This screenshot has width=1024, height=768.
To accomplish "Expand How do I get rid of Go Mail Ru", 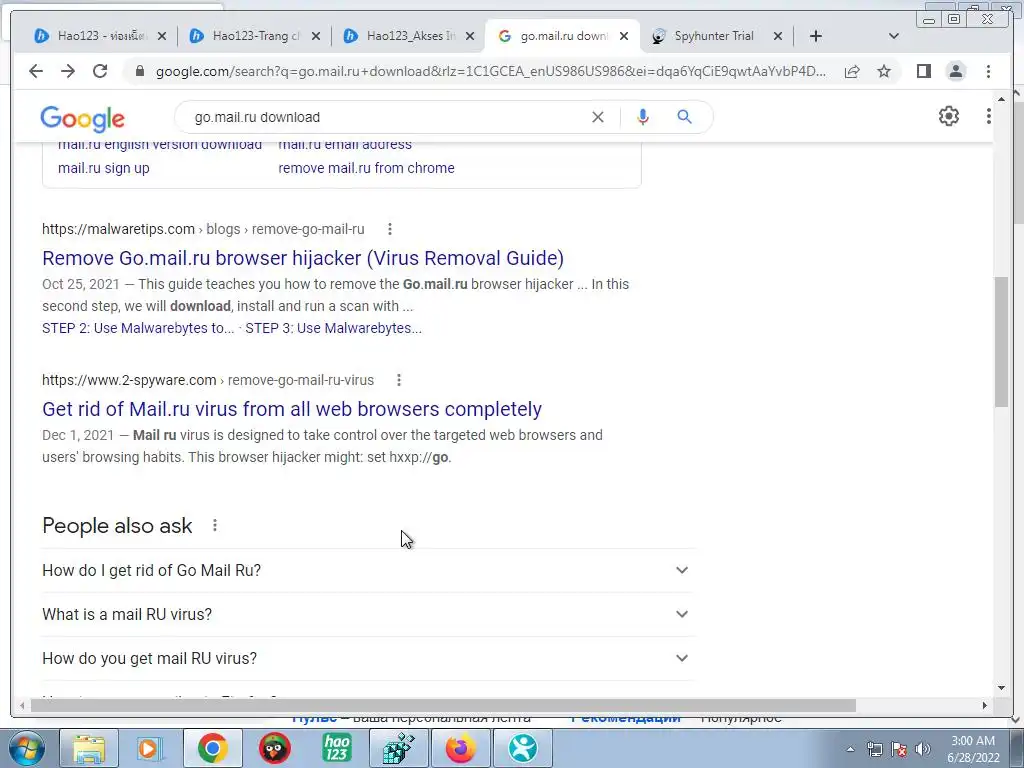I will [368, 570].
